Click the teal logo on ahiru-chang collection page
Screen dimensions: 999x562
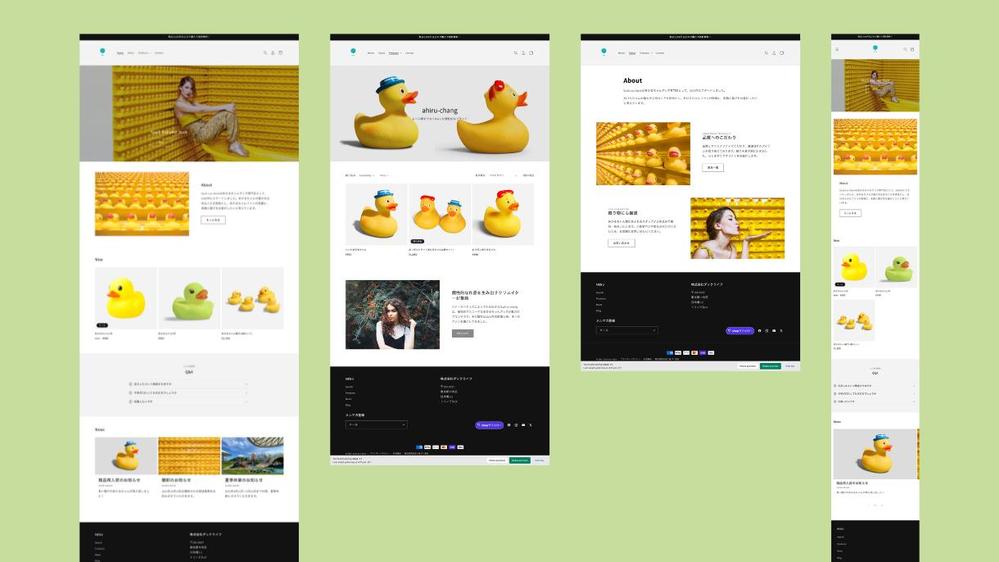[353, 52]
